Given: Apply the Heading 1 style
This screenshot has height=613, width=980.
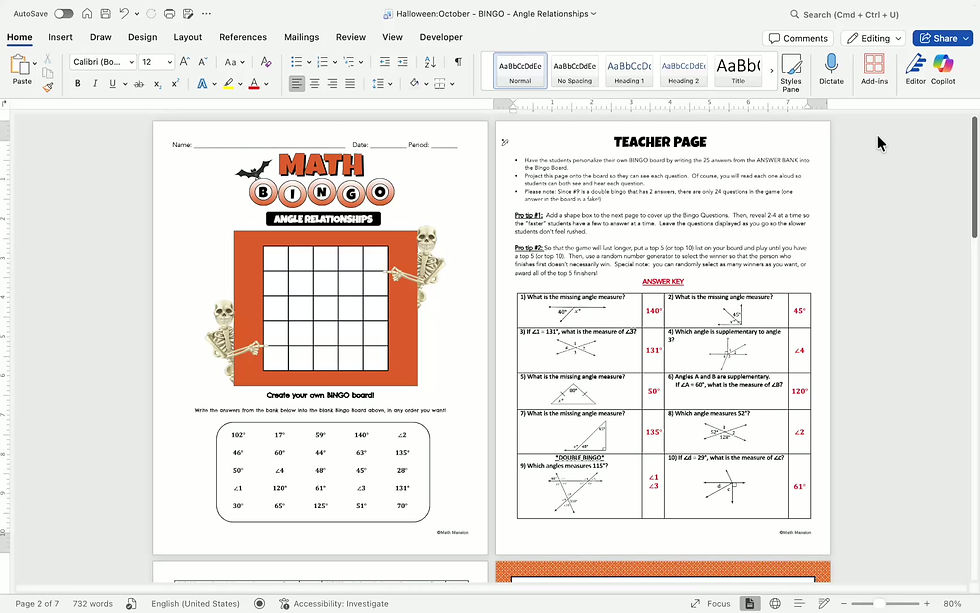Looking at the screenshot, I should [629, 70].
